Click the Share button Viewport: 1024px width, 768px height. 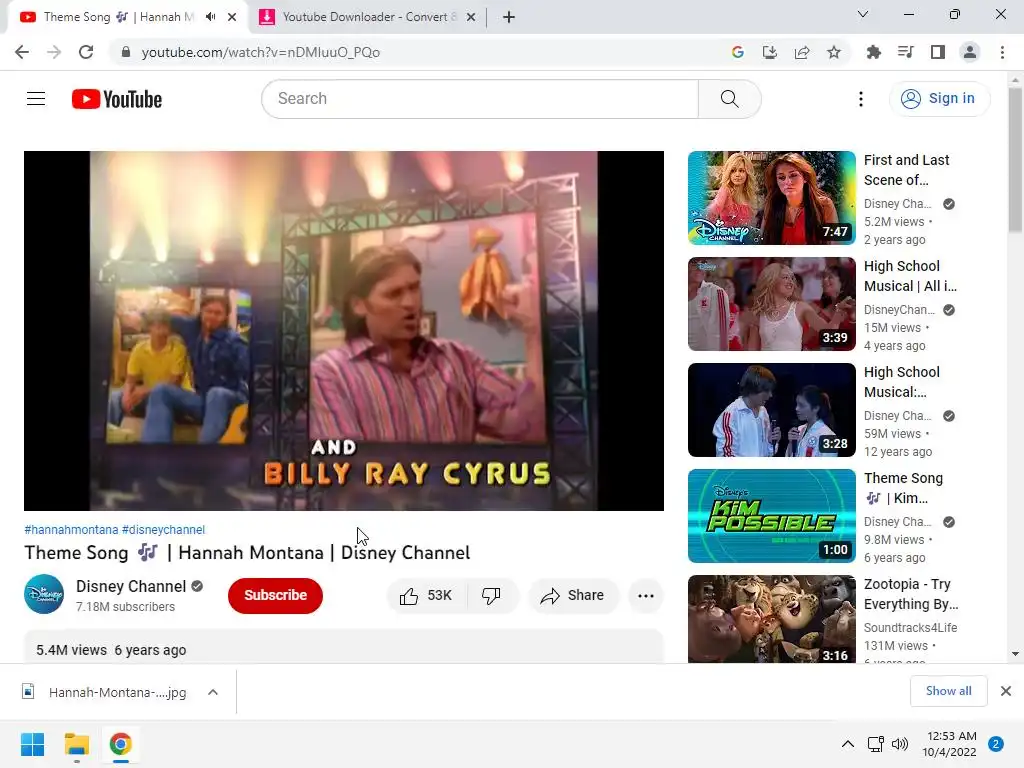point(573,595)
